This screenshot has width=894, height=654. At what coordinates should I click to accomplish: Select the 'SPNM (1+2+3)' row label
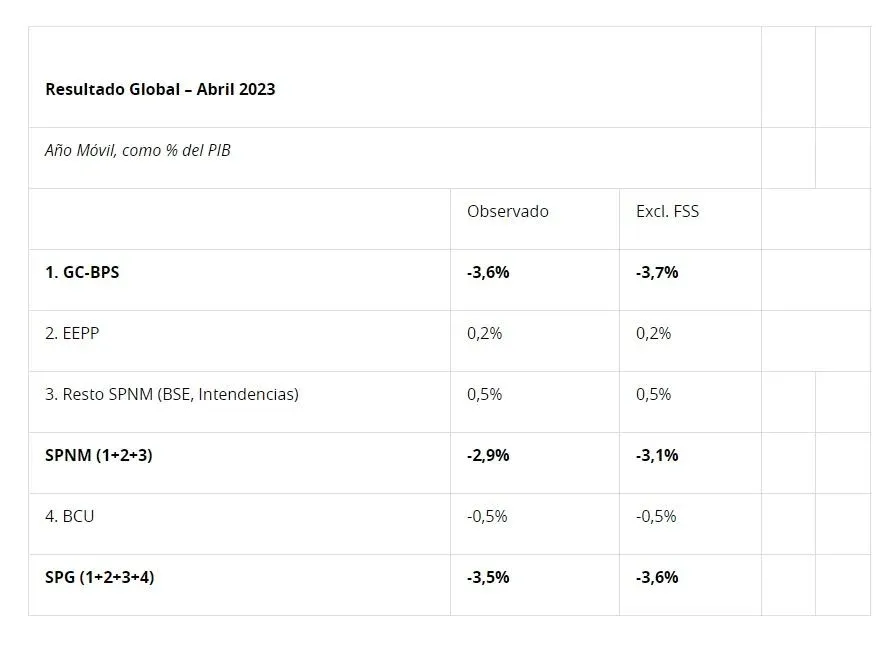[x=99, y=455]
